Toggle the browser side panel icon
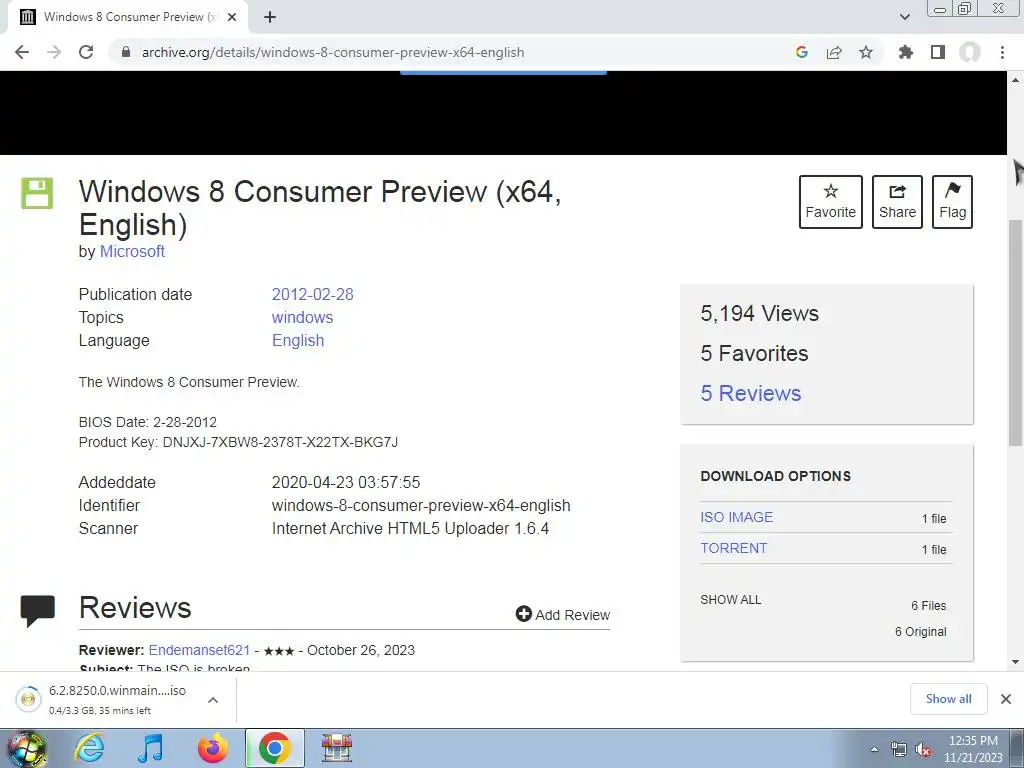The height and width of the screenshot is (768, 1024). (938, 52)
